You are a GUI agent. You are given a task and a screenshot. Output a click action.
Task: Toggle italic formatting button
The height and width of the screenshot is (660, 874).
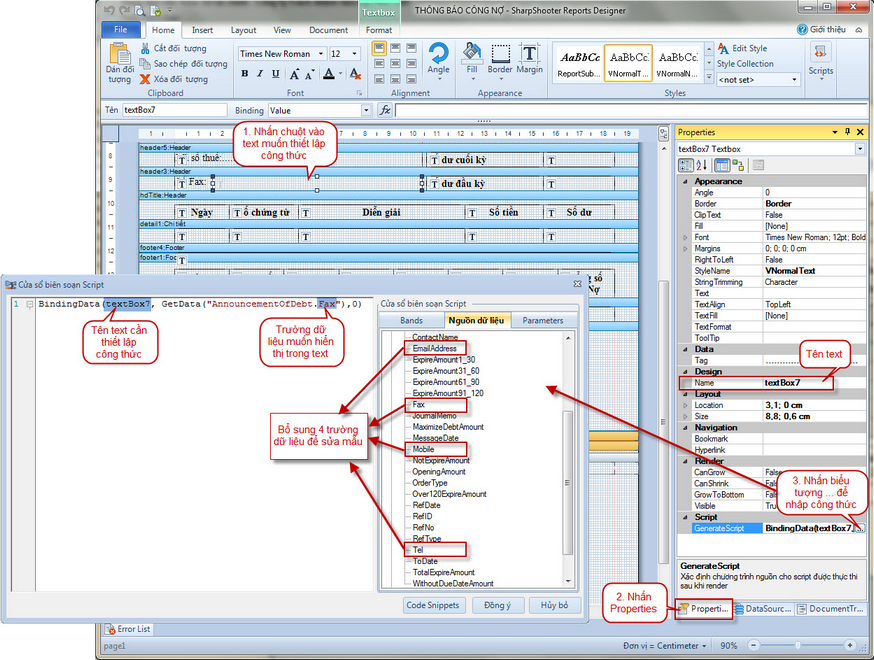pyautogui.click(x=260, y=74)
